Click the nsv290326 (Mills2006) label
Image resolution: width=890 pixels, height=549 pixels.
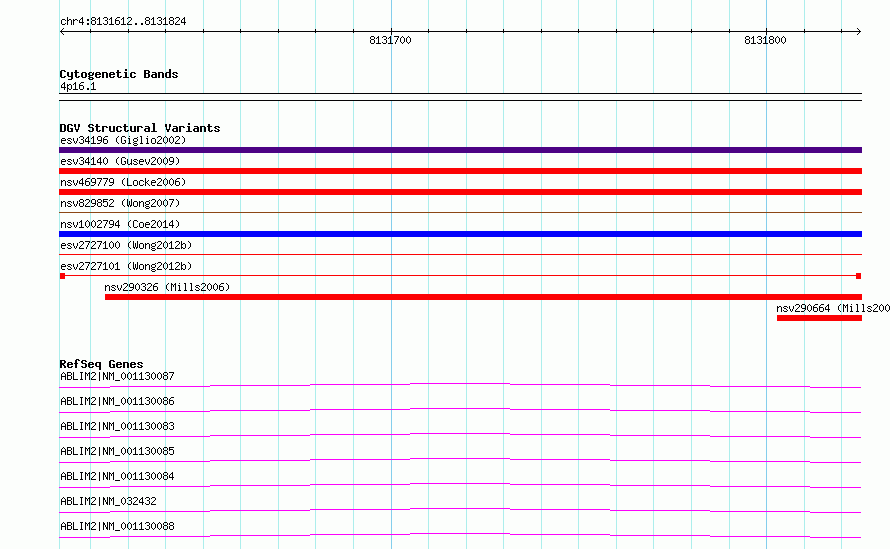pos(167,287)
